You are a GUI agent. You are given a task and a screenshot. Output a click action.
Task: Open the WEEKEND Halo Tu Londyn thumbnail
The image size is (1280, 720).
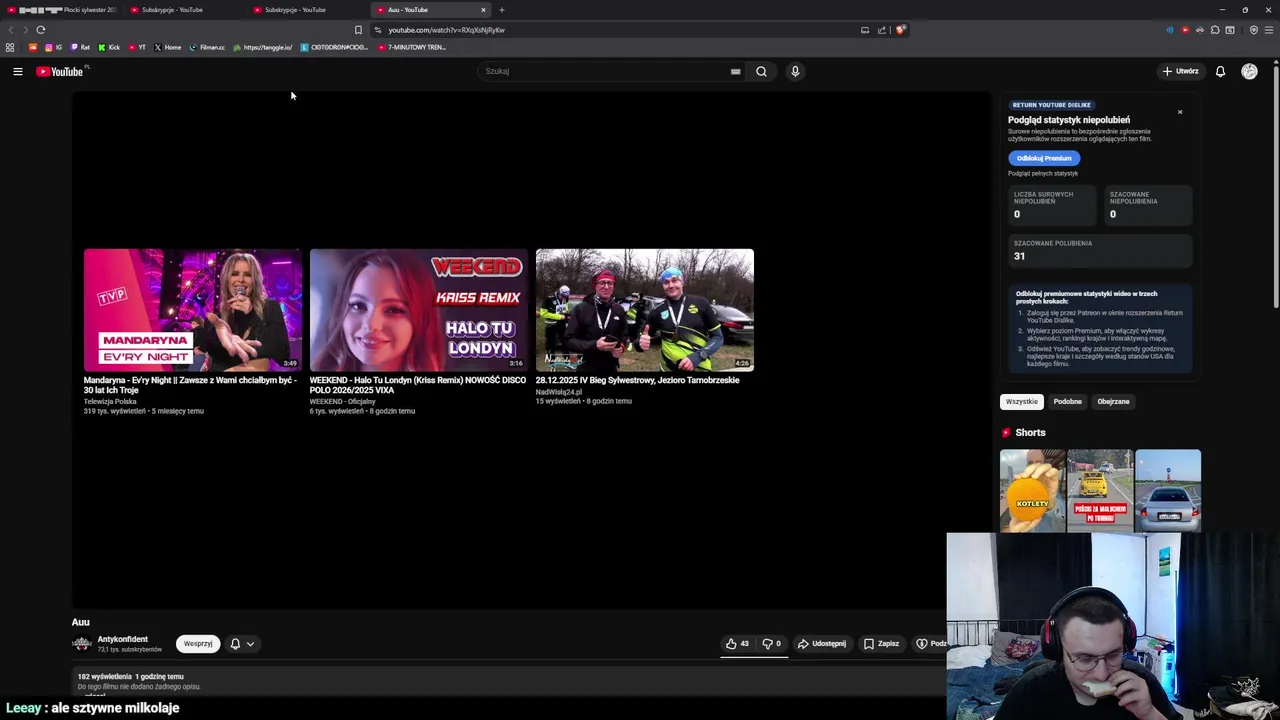coord(419,310)
